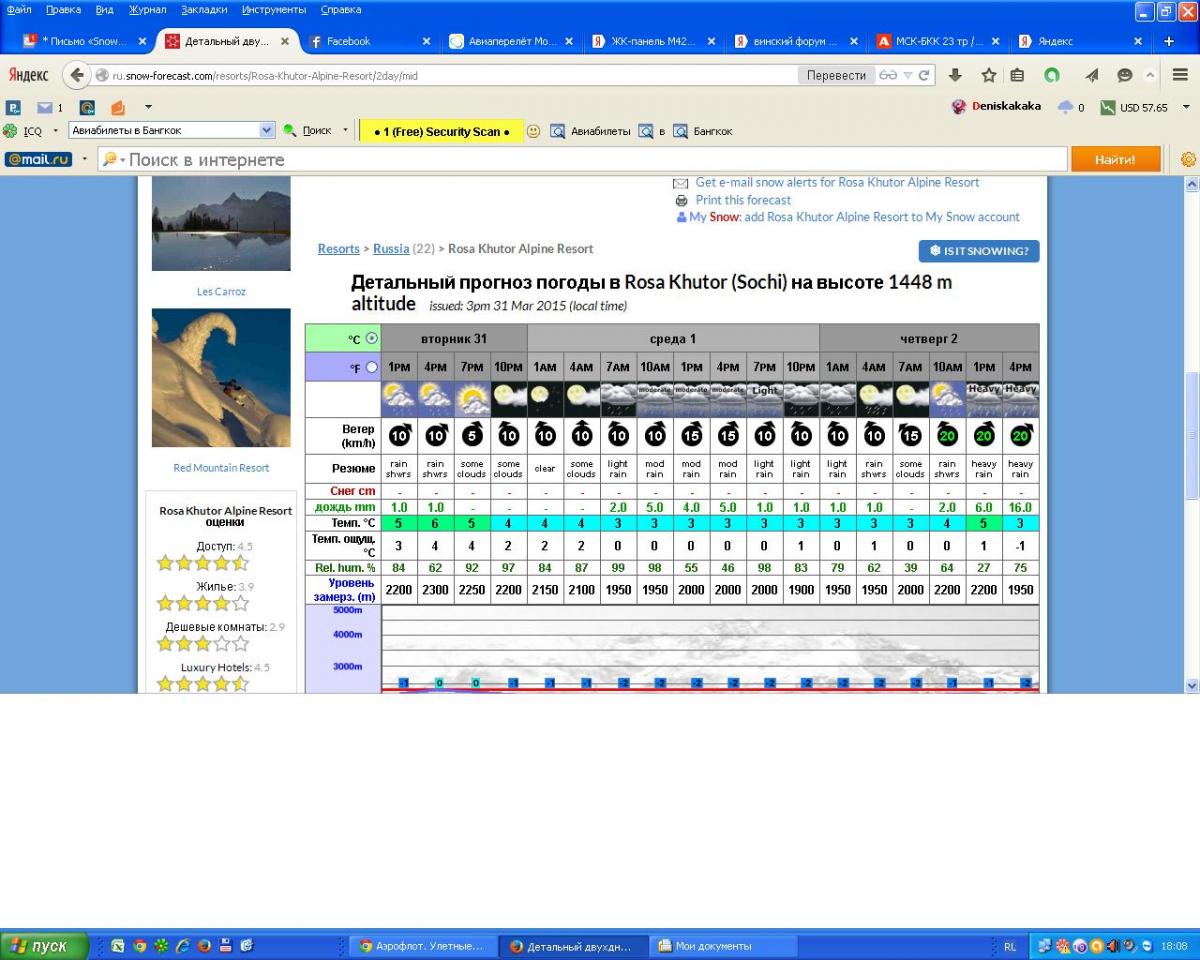Open the Правка menu

pyautogui.click(x=63, y=10)
